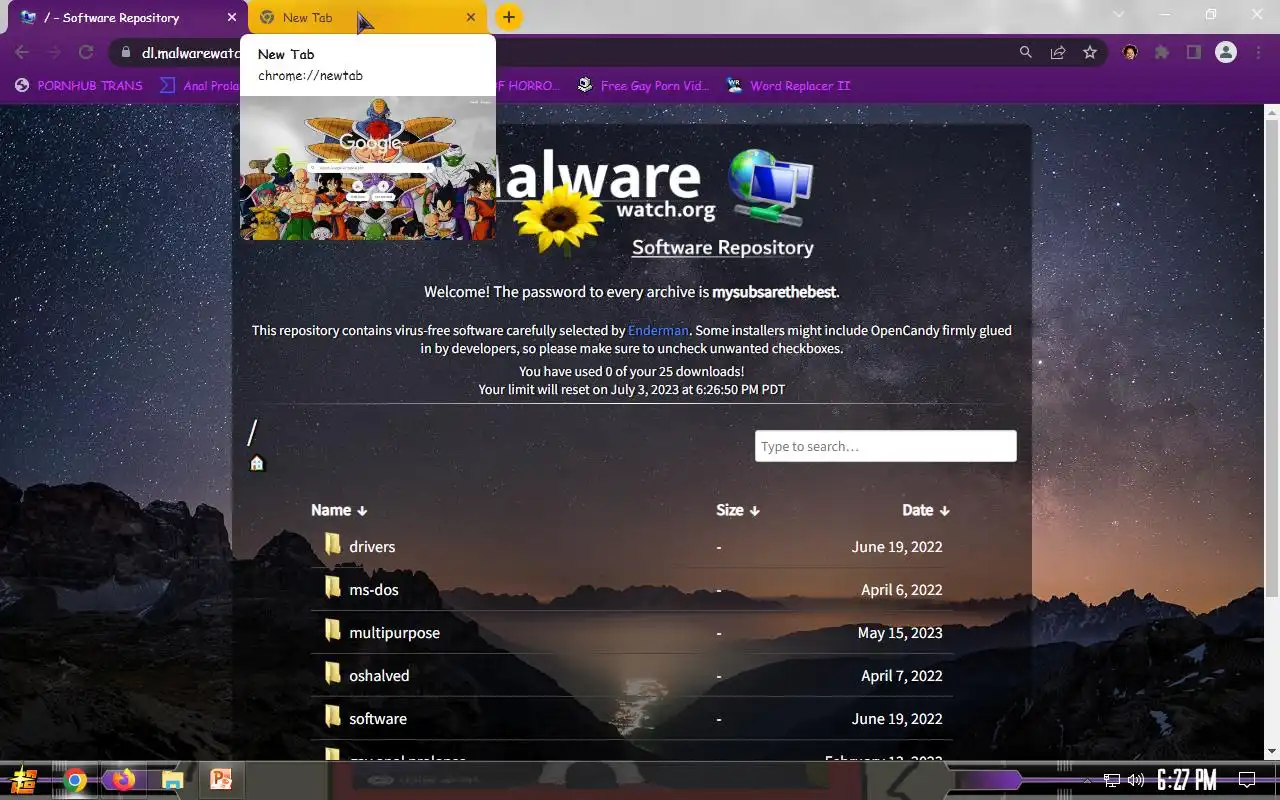
Task: Open the PORNHUB TRANS bookmark
Action: point(78,85)
